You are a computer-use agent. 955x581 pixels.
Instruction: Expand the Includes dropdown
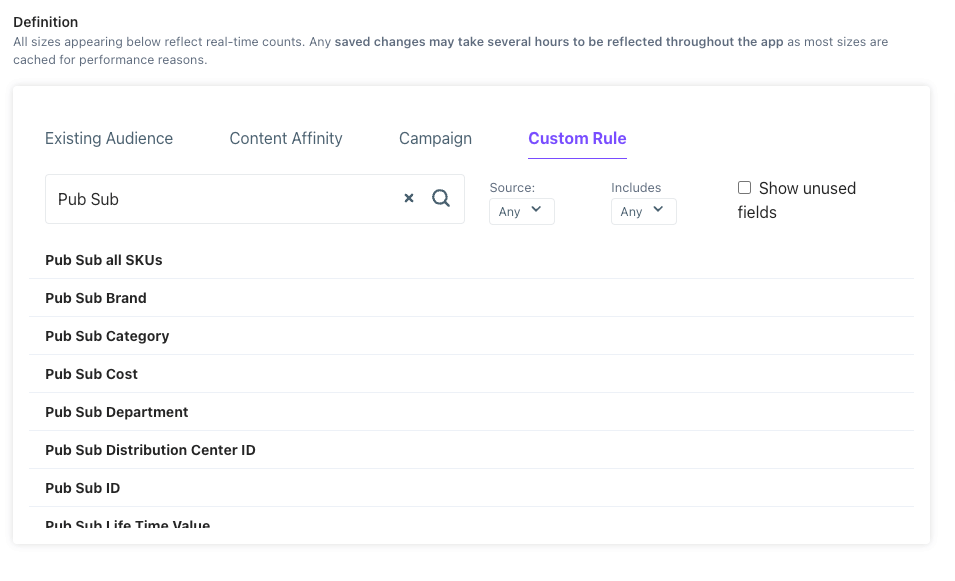coord(643,211)
